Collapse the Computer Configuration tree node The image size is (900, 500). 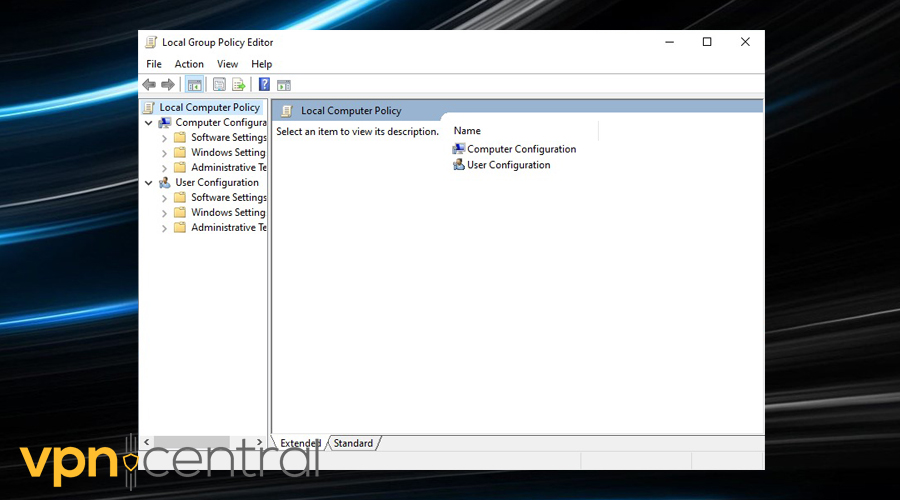(x=149, y=123)
